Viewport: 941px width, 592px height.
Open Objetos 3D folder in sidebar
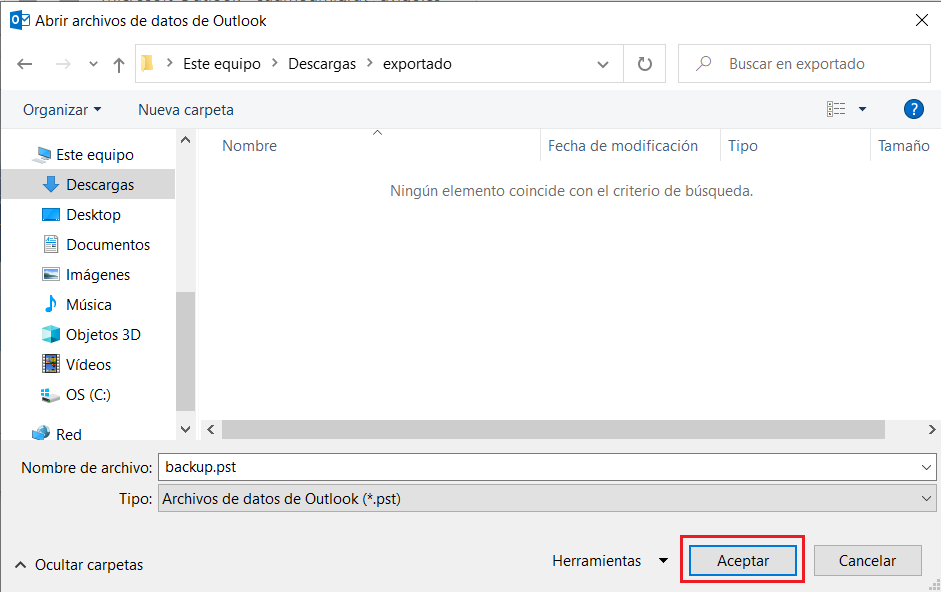[x=102, y=335]
